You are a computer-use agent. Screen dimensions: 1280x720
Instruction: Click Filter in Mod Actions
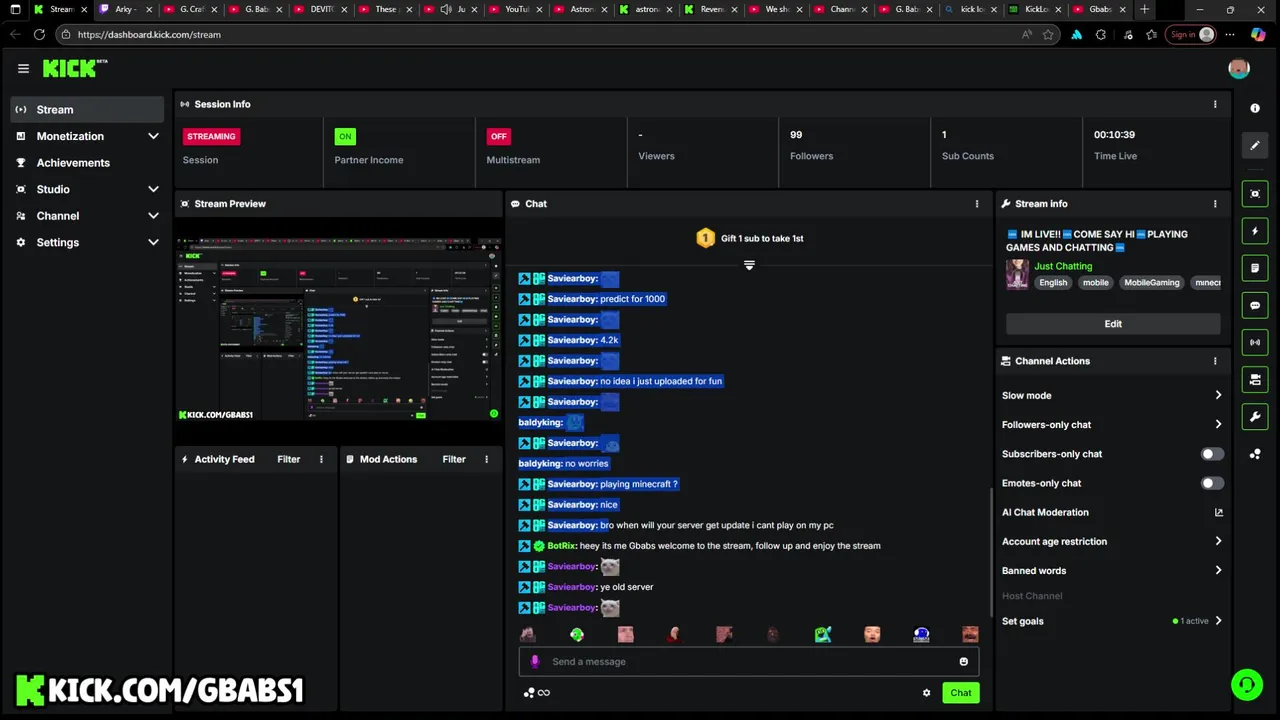[454, 459]
